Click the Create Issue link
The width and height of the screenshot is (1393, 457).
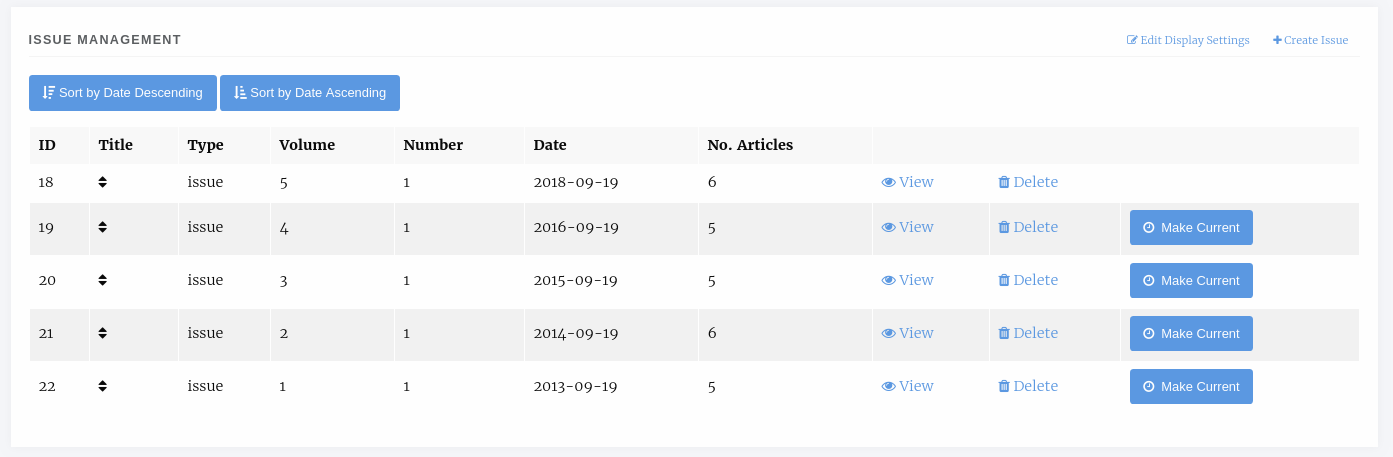1310,40
